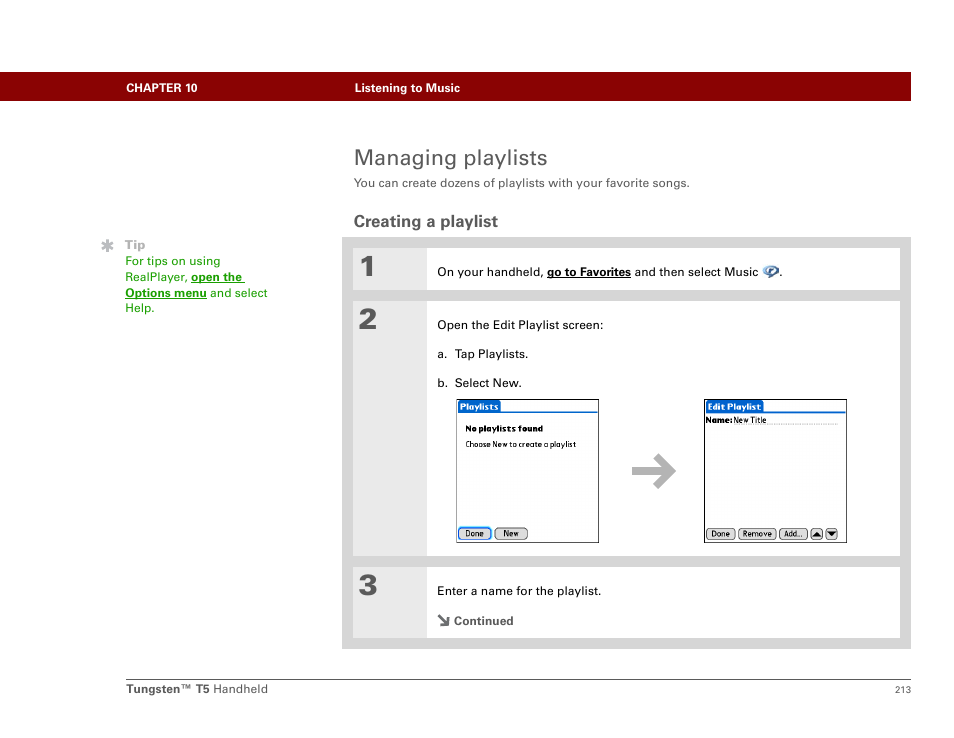This screenshot has height=738, width=954.
Task: Click the 'CHAPTER 10' header text
Action: pos(162,88)
